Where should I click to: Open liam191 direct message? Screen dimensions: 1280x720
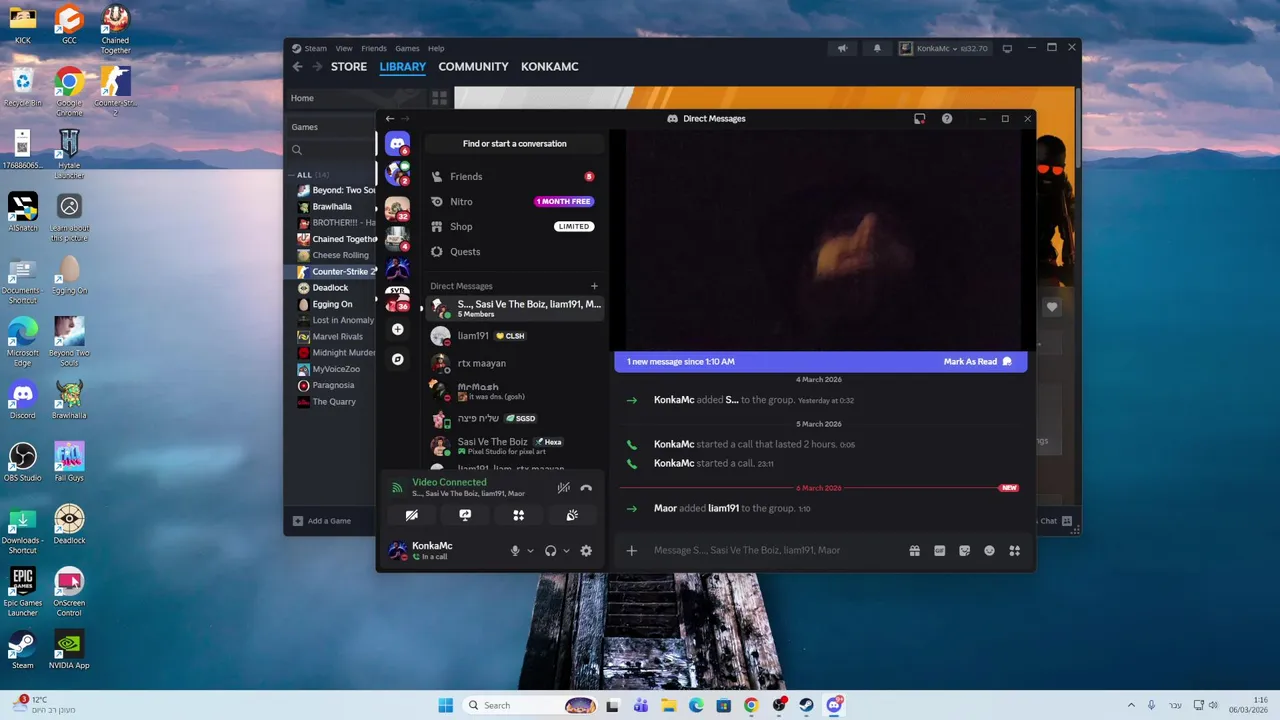514,336
